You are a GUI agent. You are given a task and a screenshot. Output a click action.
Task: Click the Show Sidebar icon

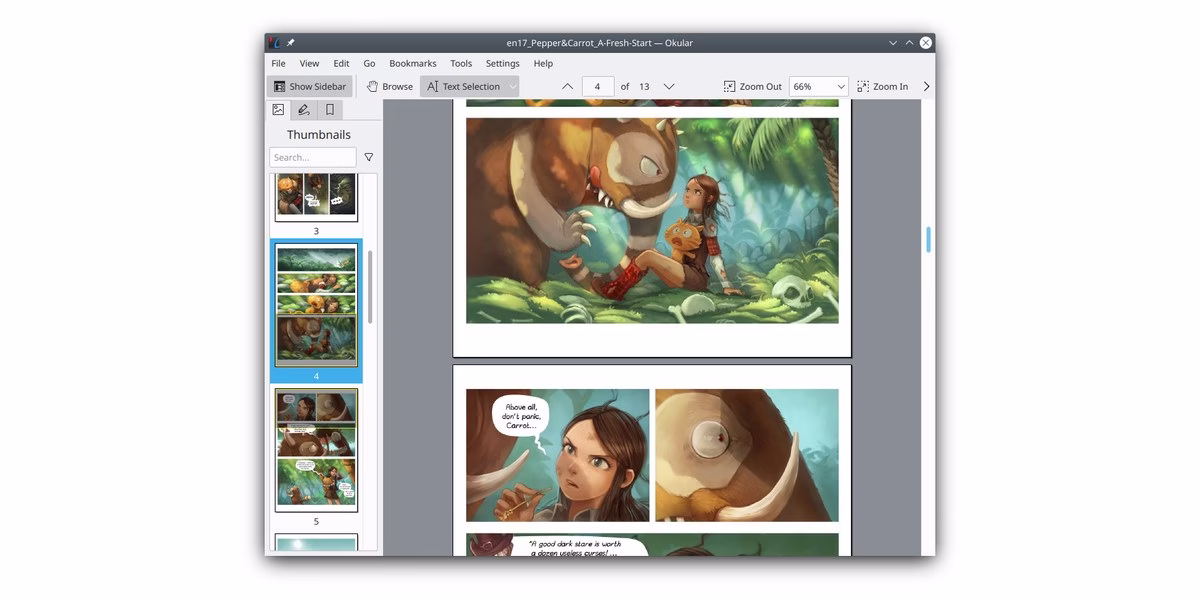click(279, 87)
